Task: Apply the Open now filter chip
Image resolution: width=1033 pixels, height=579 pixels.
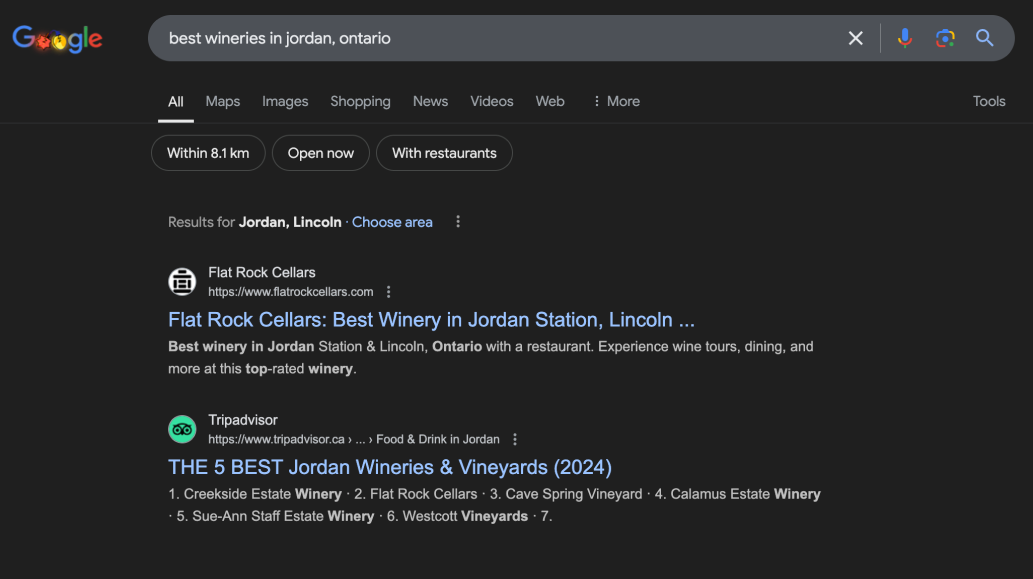Action: coord(321,153)
